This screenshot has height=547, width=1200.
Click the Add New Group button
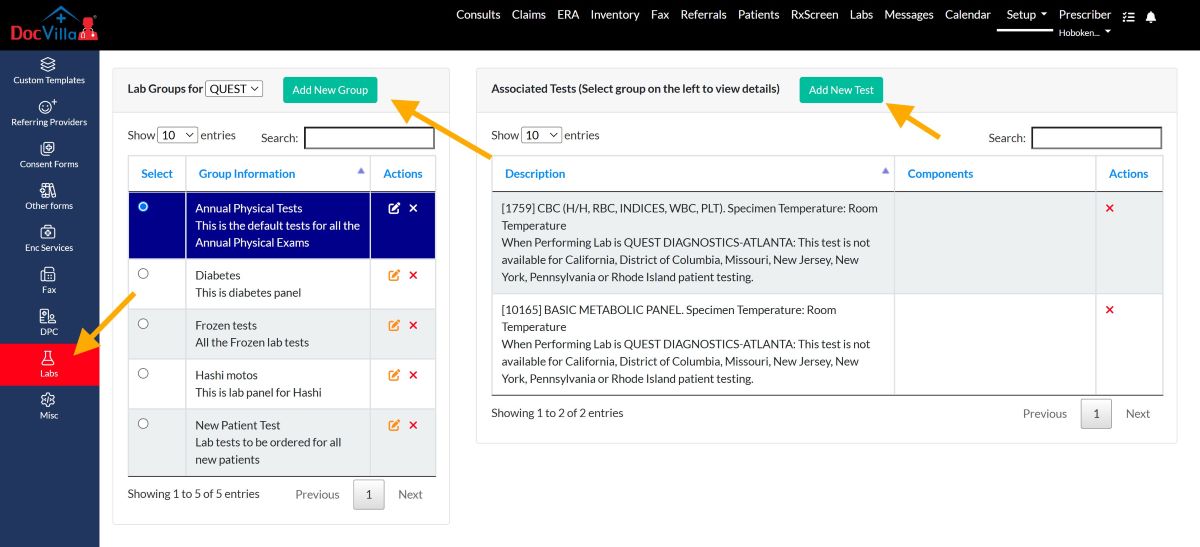[330, 90]
